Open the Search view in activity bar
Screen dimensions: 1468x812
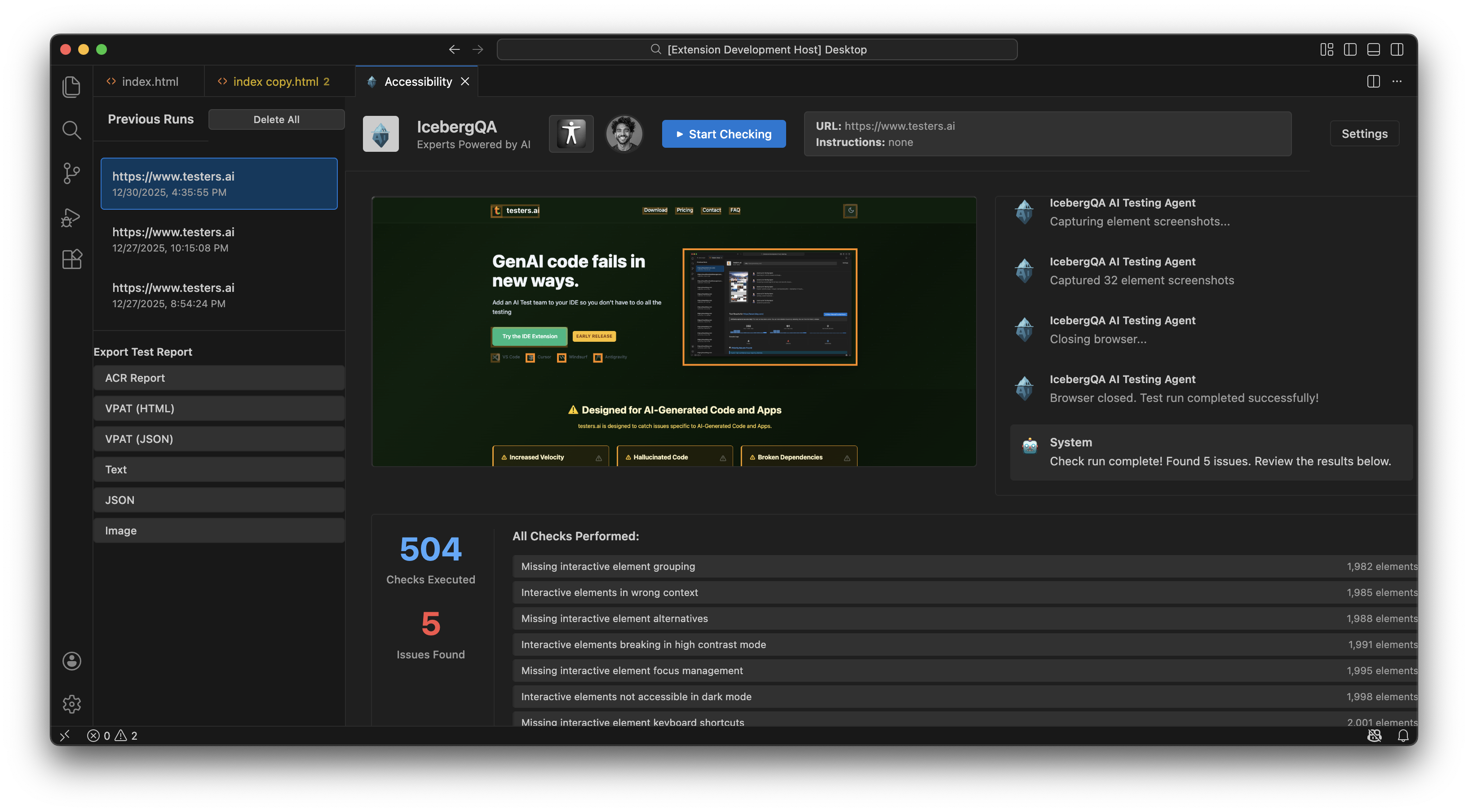[71, 130]
